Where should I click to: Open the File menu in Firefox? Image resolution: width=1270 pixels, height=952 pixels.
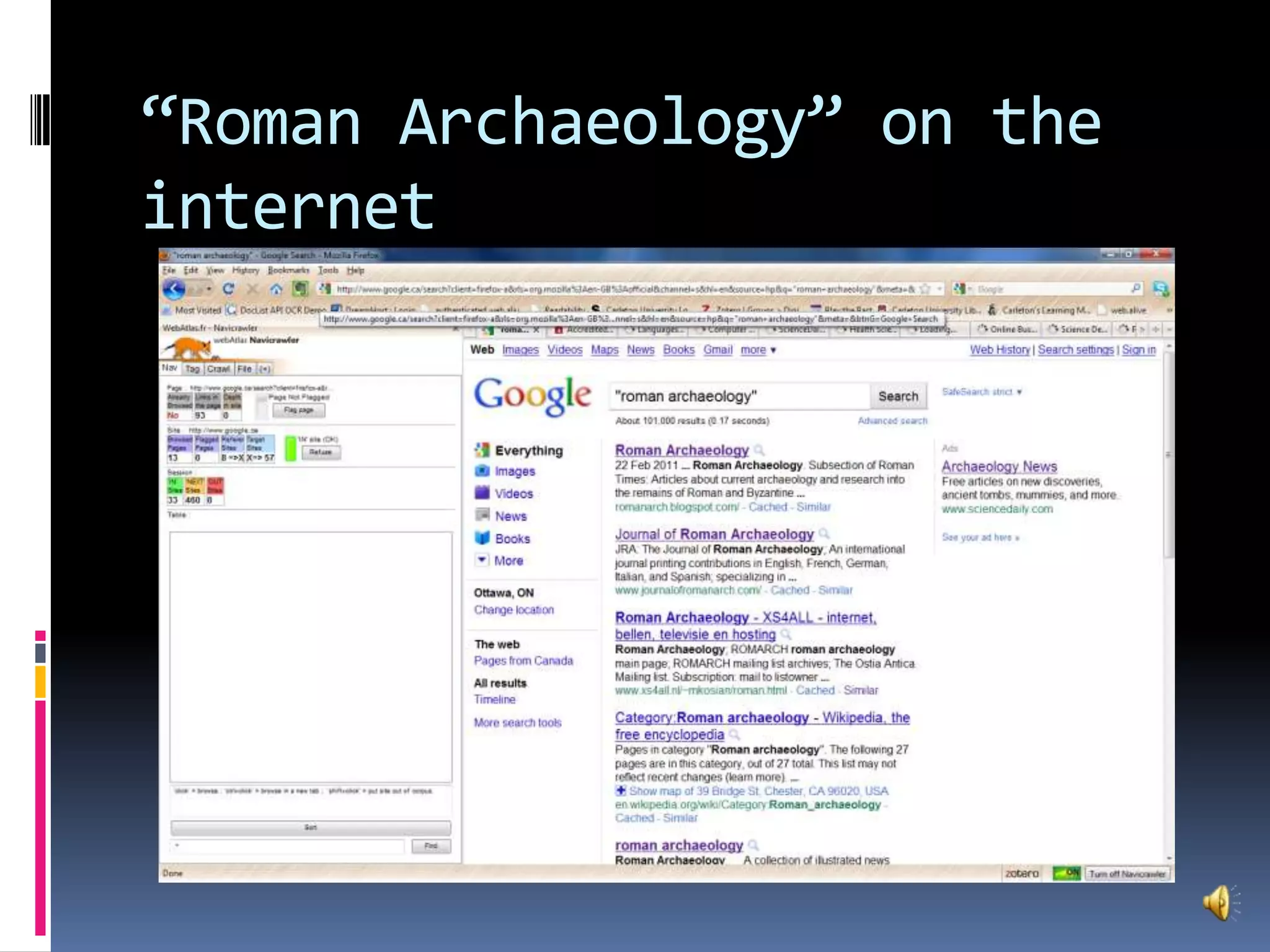169,270
